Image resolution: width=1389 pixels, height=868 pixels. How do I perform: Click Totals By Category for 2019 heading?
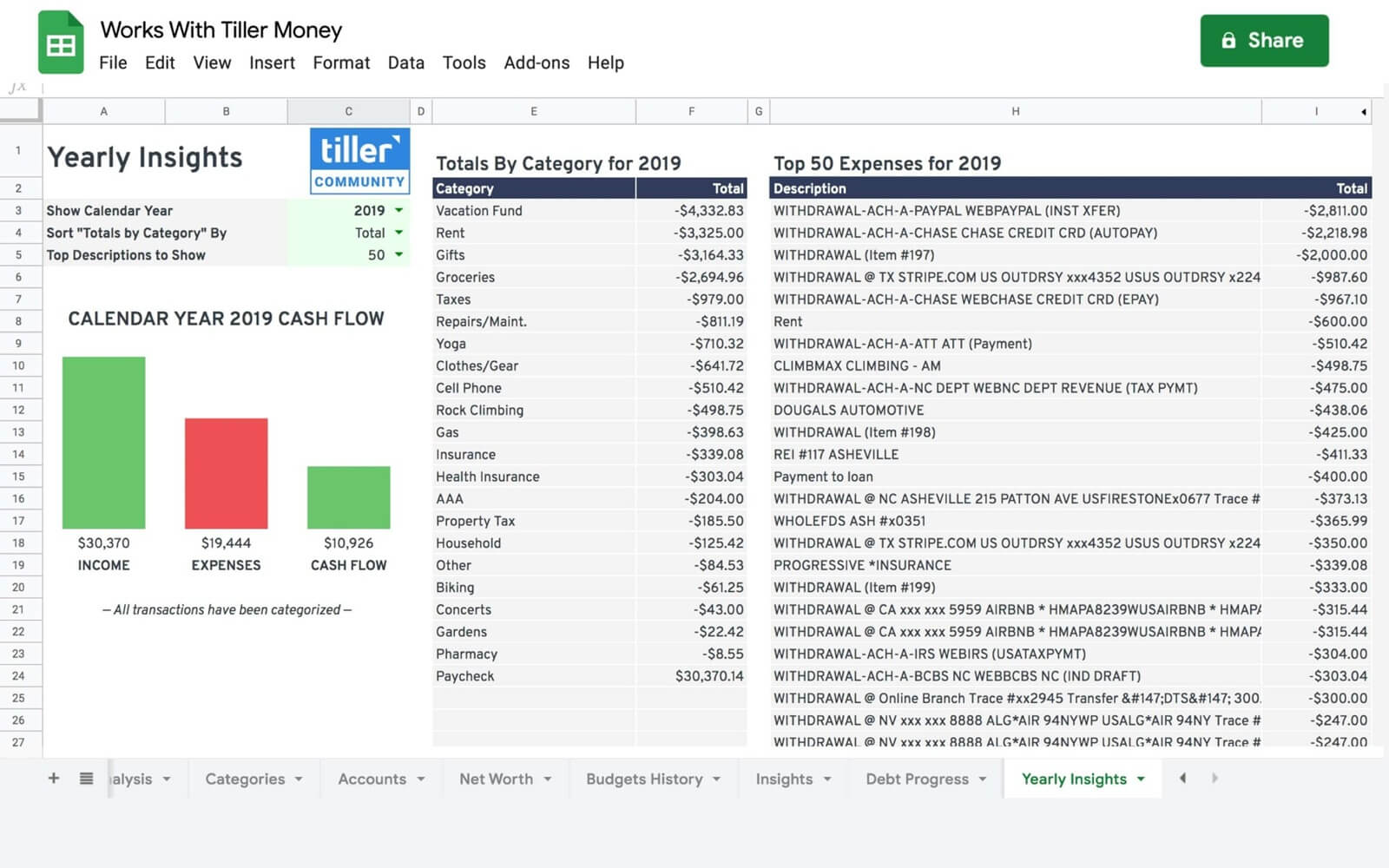point(558,163)
